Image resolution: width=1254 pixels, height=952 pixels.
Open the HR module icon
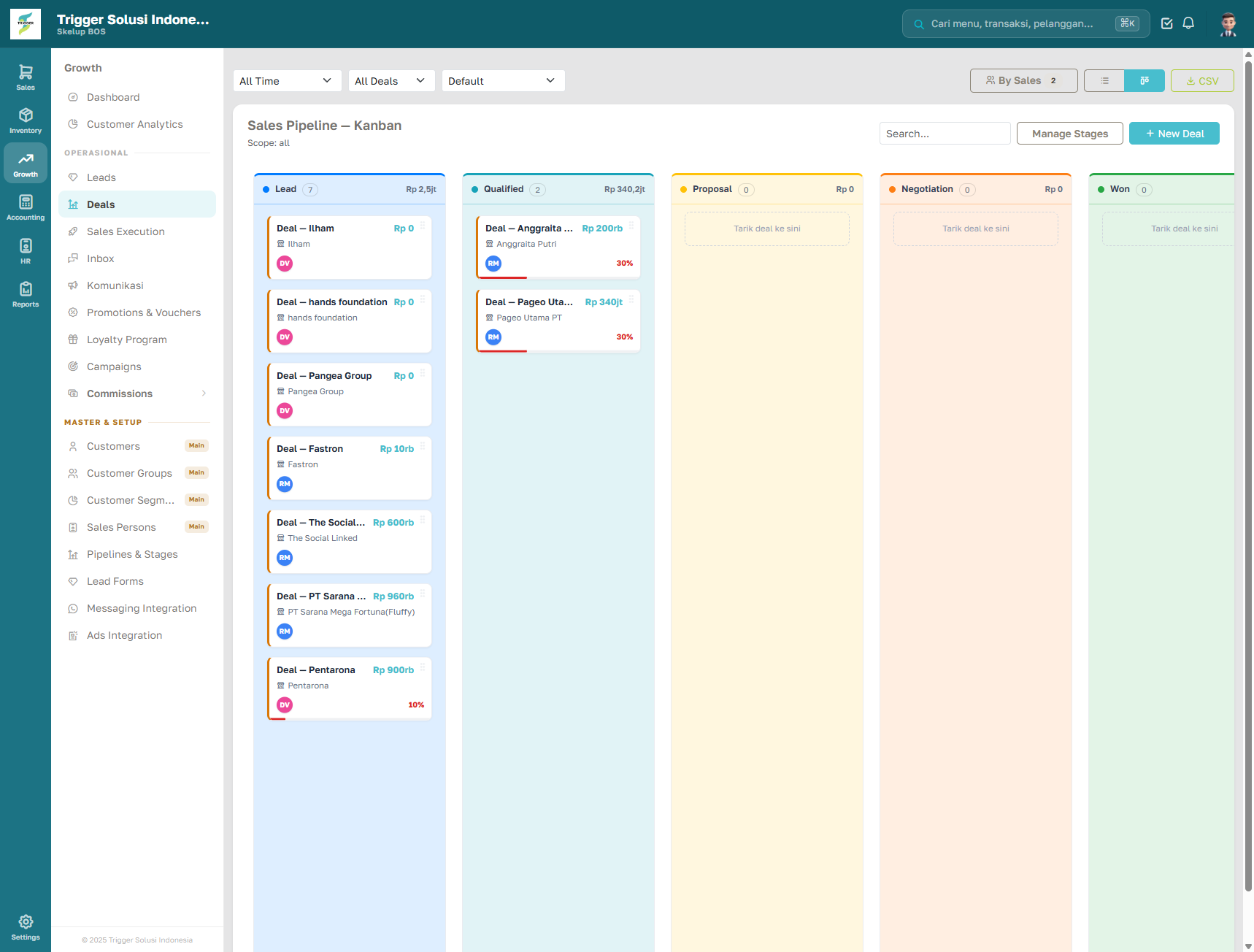[x=26, y=250]
